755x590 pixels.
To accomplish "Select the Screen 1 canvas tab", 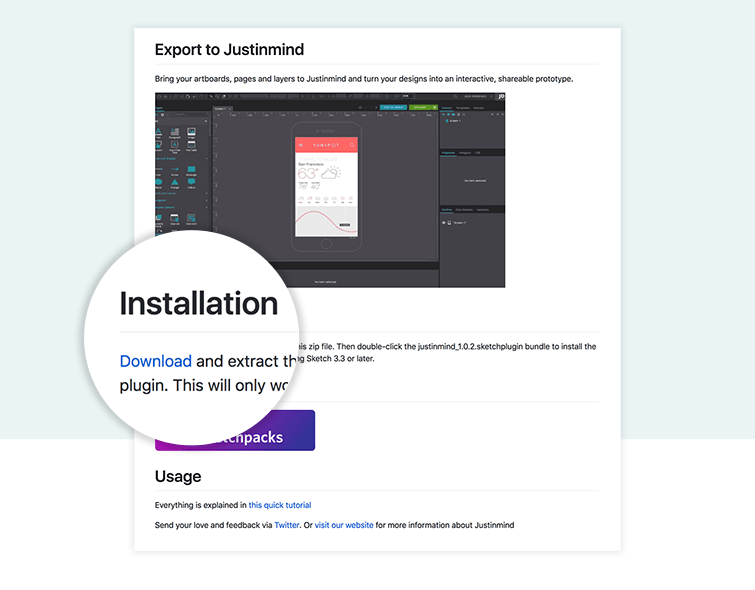I will pyautogui.click(x=221, y=108).
